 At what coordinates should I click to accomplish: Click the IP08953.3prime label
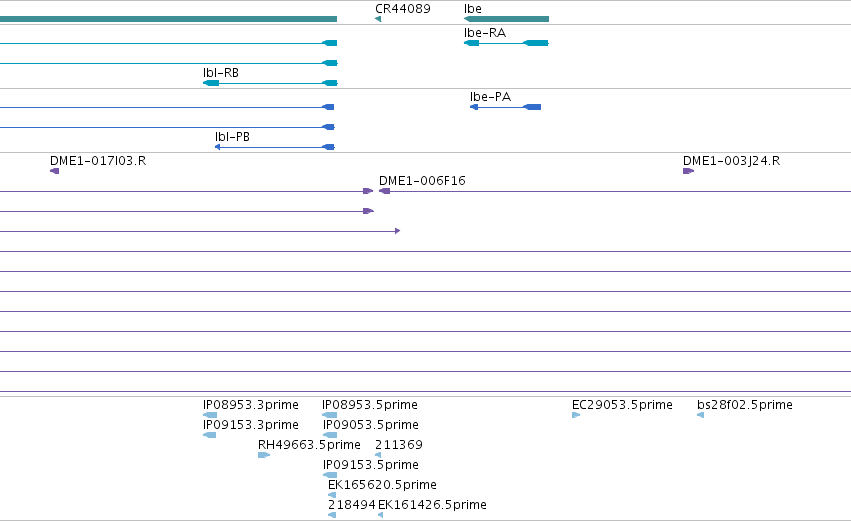(x=251, y=405)
